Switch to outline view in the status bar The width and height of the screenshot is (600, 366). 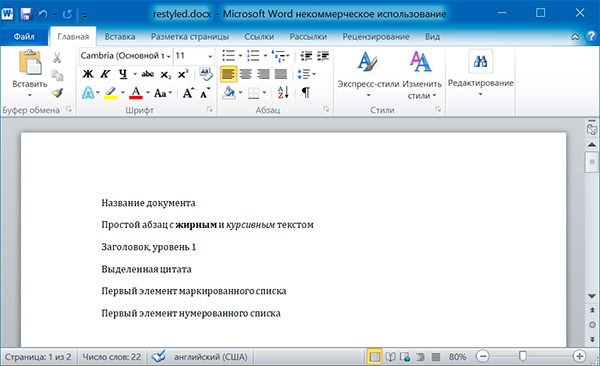click(x=421, y=357)
